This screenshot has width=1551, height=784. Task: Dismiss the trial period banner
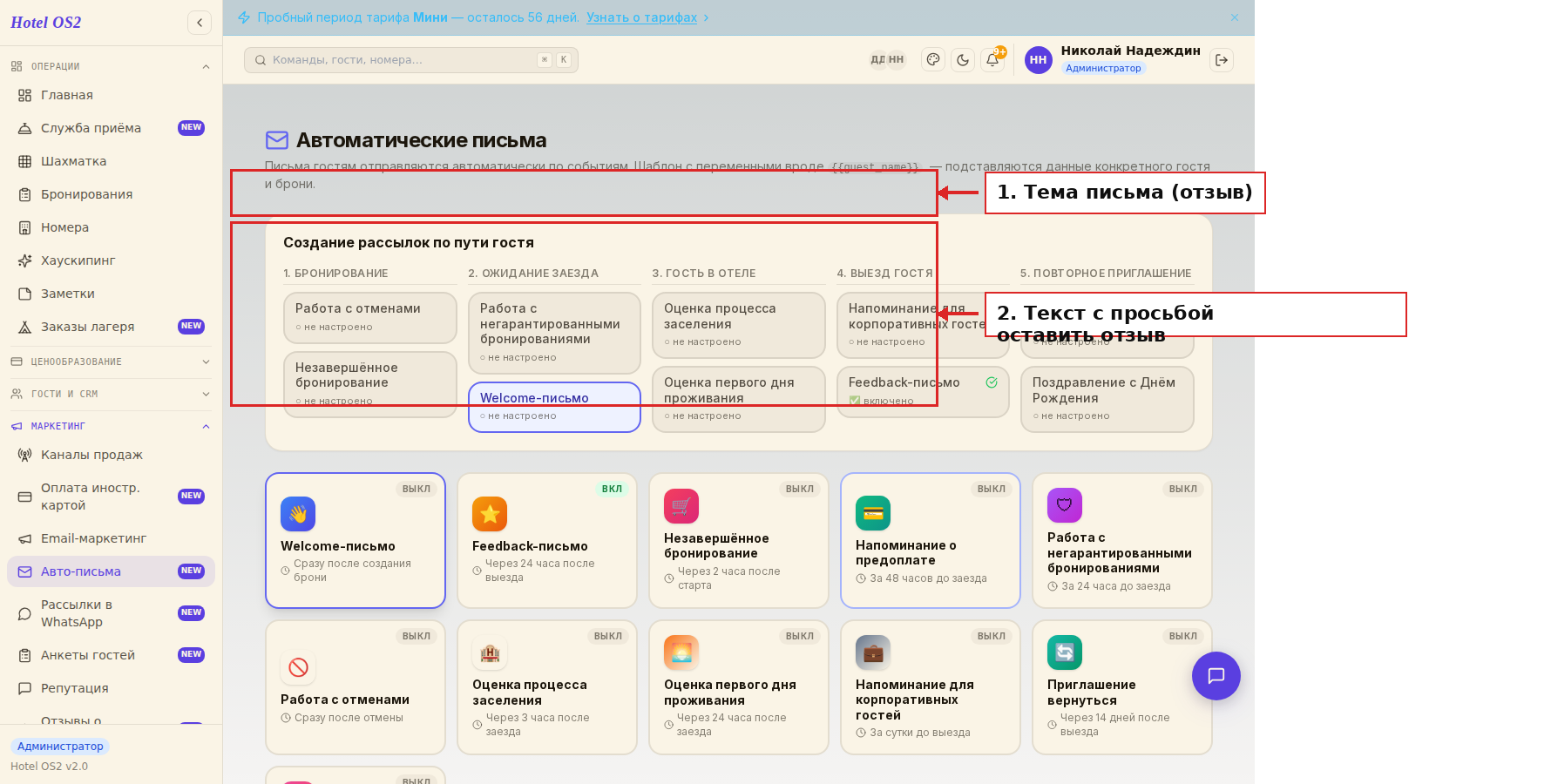tap(1235, 17)
